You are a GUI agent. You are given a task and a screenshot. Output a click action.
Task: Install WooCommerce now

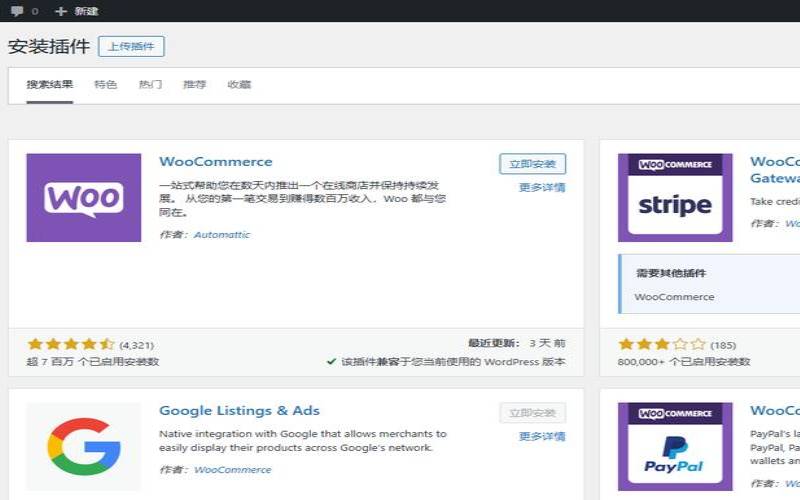tap(532, 164)
